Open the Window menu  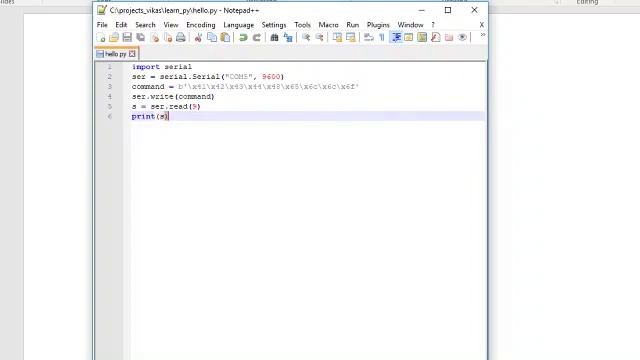410,25
